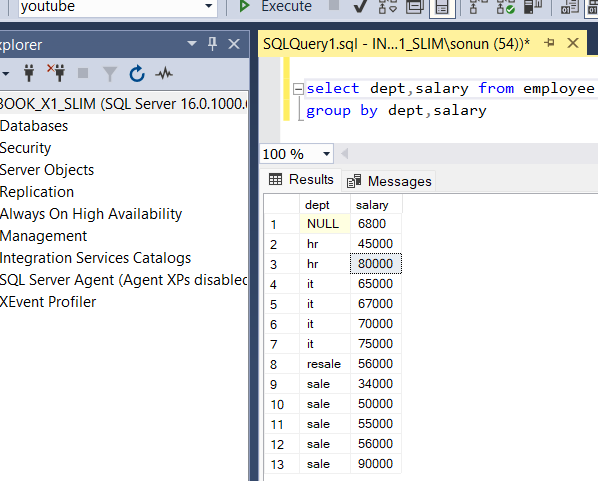Select the Databases tree node
The image size is (598, 481).
[x=34, y=126]
